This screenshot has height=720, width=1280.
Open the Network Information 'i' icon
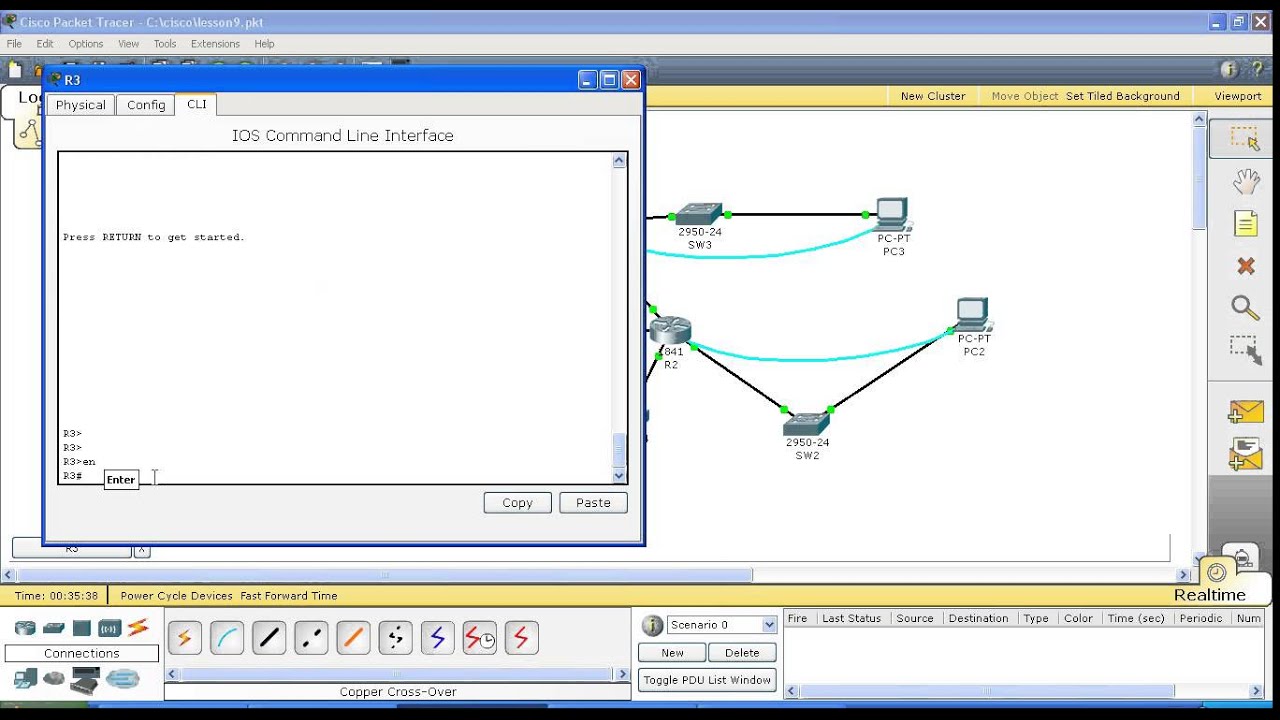pos(1230,69)
